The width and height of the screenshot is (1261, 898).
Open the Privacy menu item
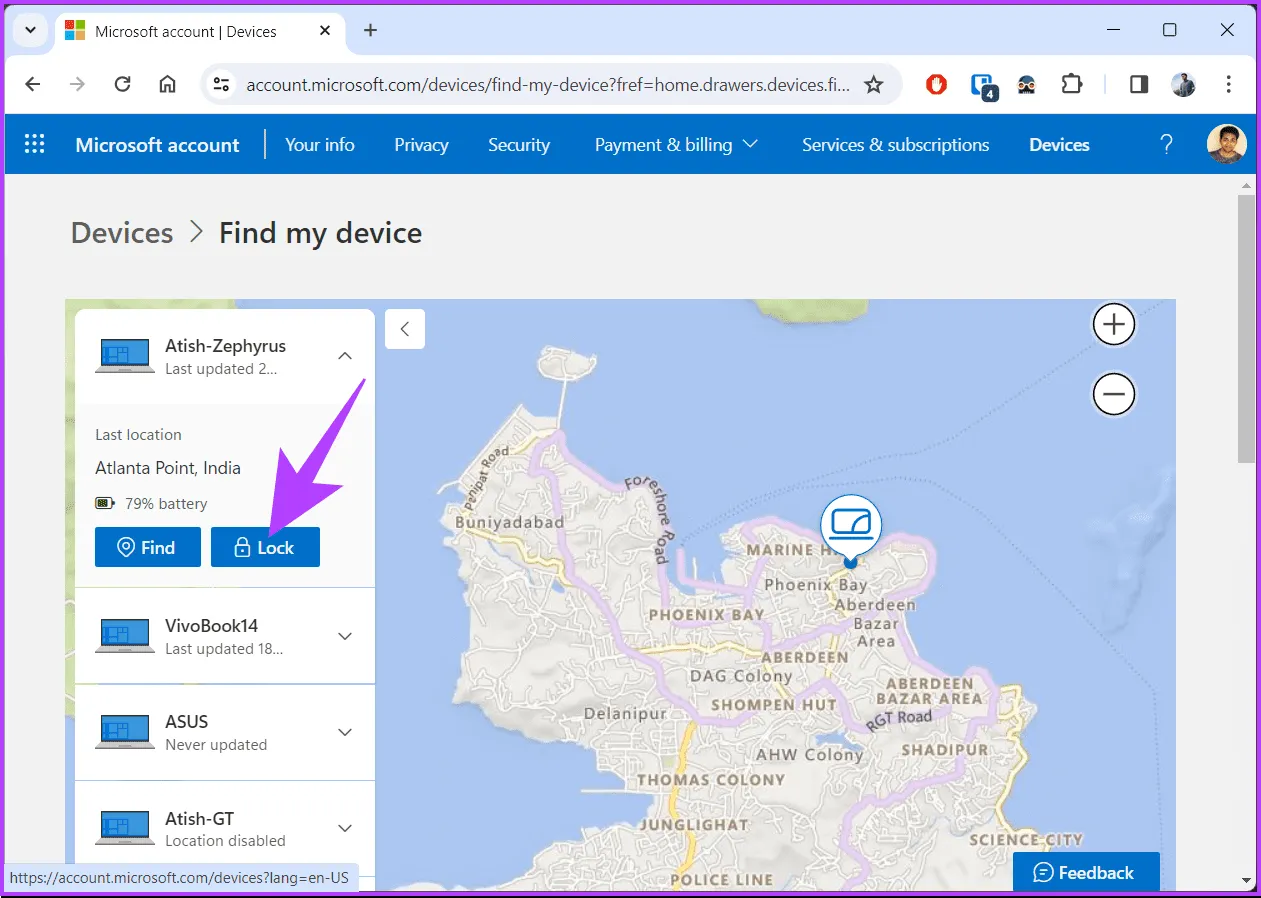coord(421,145)
